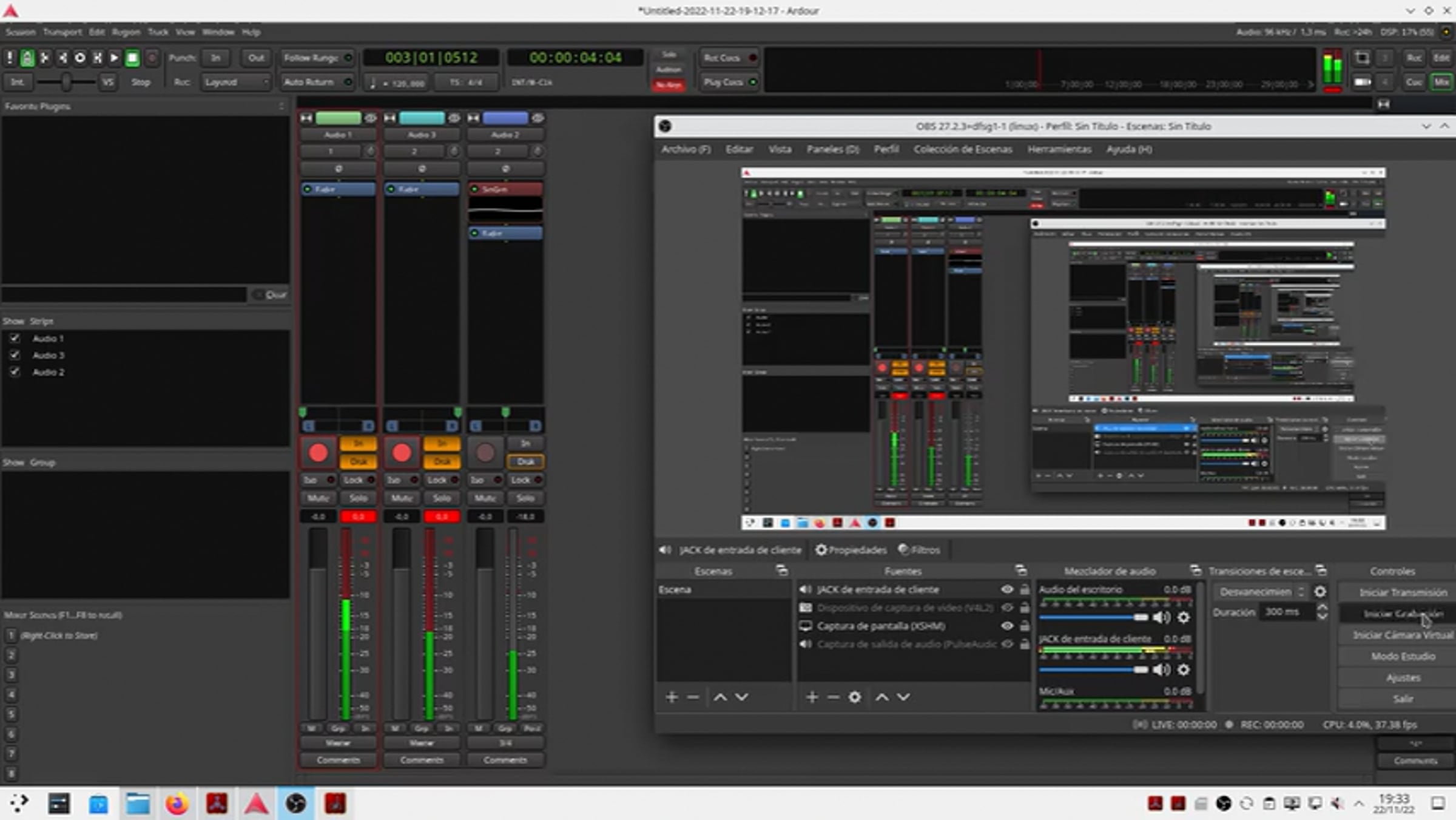Stop playback with the green stop button
The image size is (1456, 820).
(132, 58)
